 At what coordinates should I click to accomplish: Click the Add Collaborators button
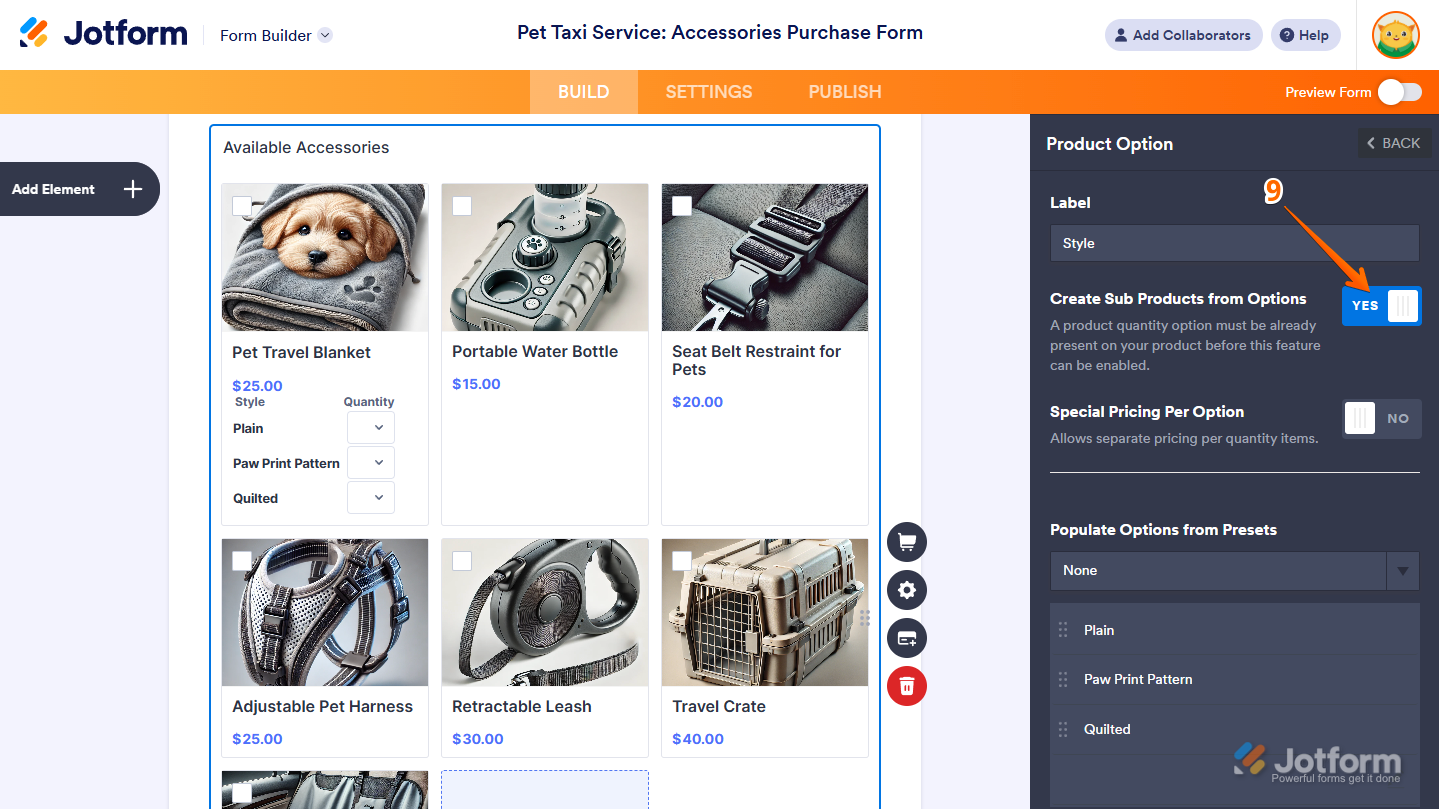1183,35
